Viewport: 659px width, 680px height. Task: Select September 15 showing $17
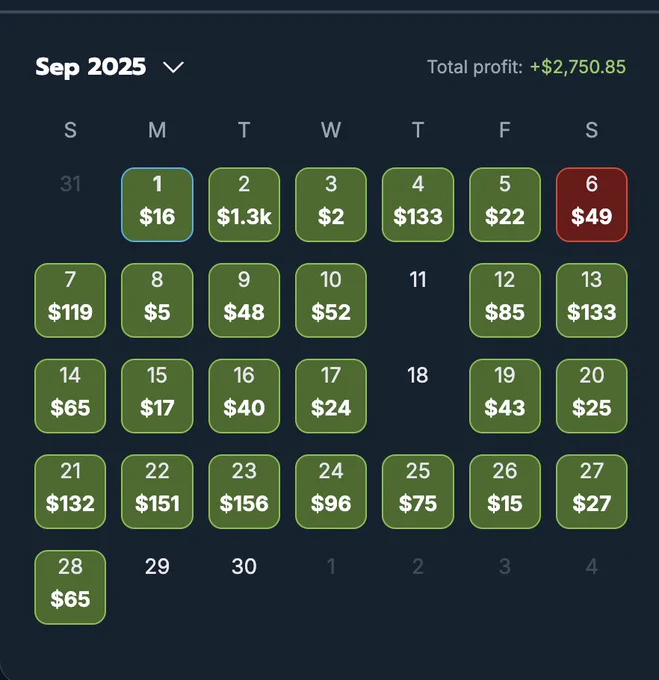[x=157, y=396]
